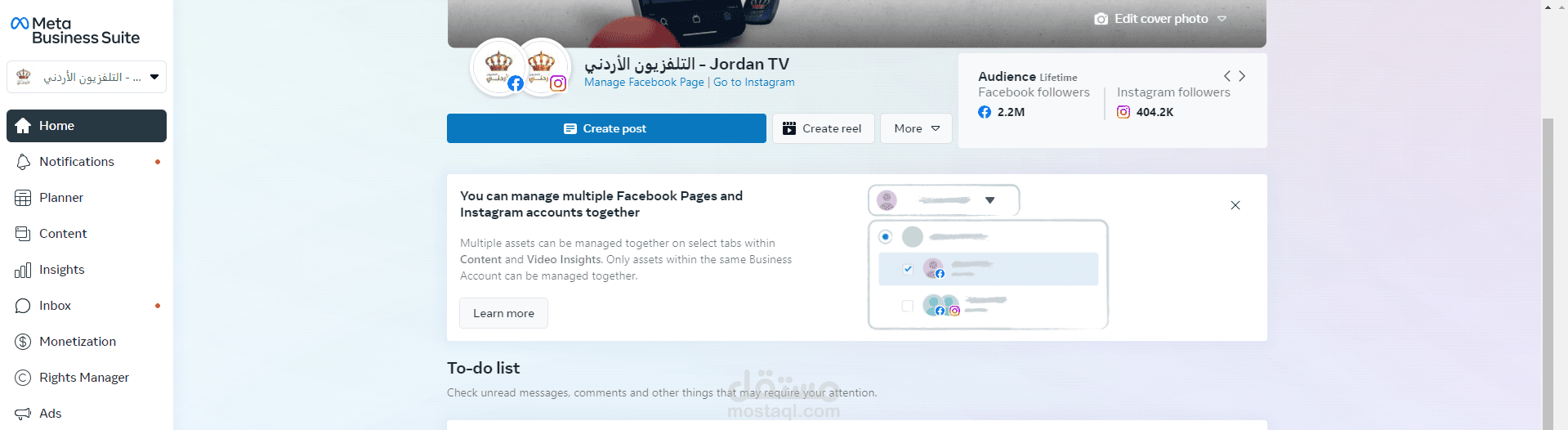
Task: Click the camera icon on cover photo
Action: click(x=1101, y=19)
